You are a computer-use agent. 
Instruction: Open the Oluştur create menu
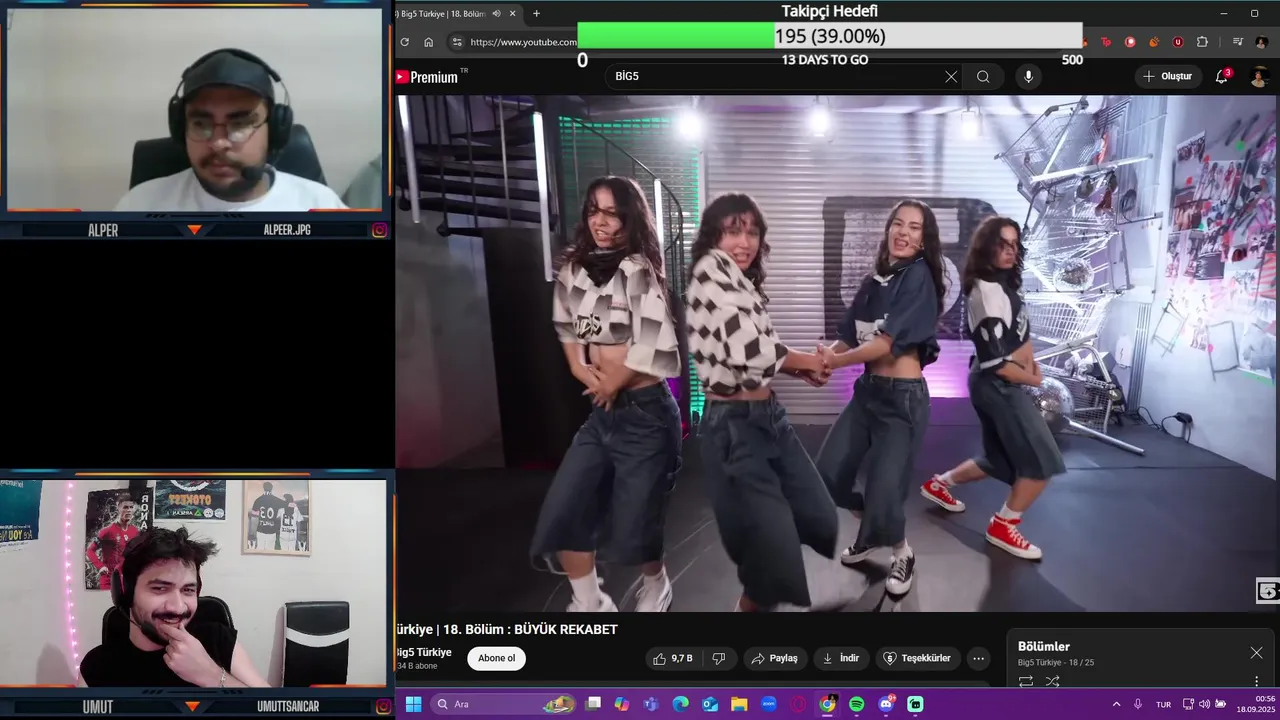[x=1168, y=77]
